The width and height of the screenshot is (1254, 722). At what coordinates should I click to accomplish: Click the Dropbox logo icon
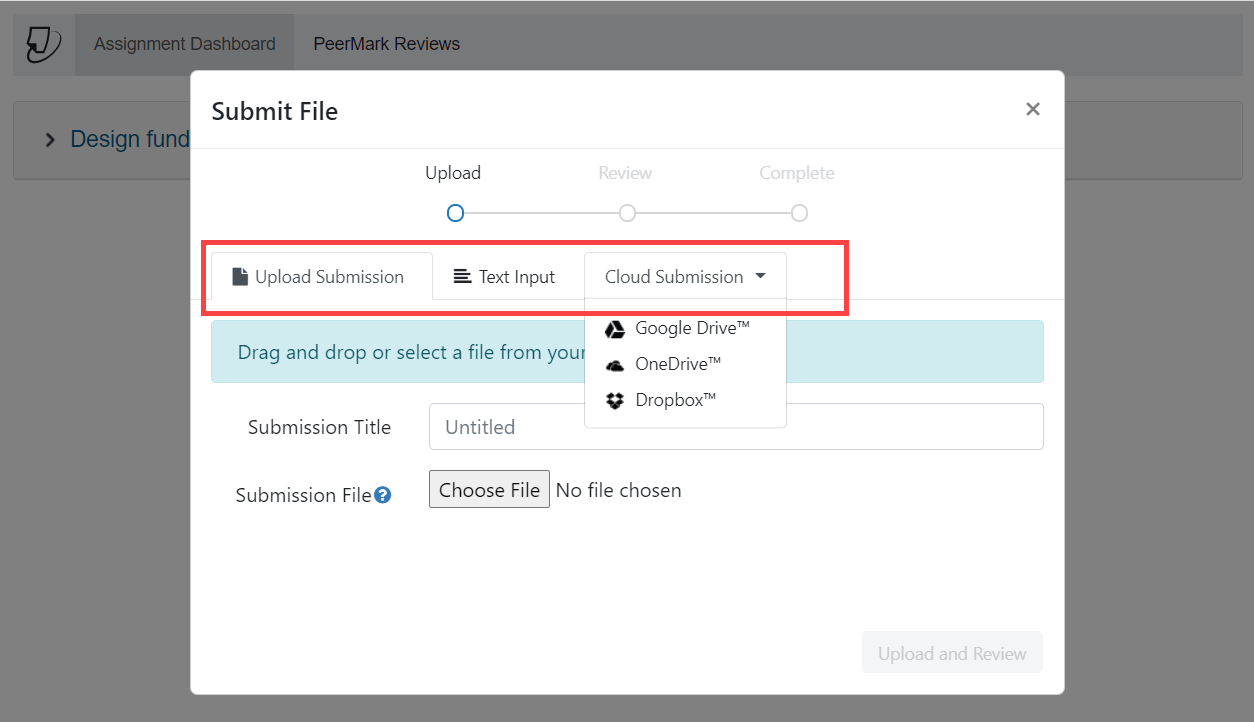pos(615,401)
